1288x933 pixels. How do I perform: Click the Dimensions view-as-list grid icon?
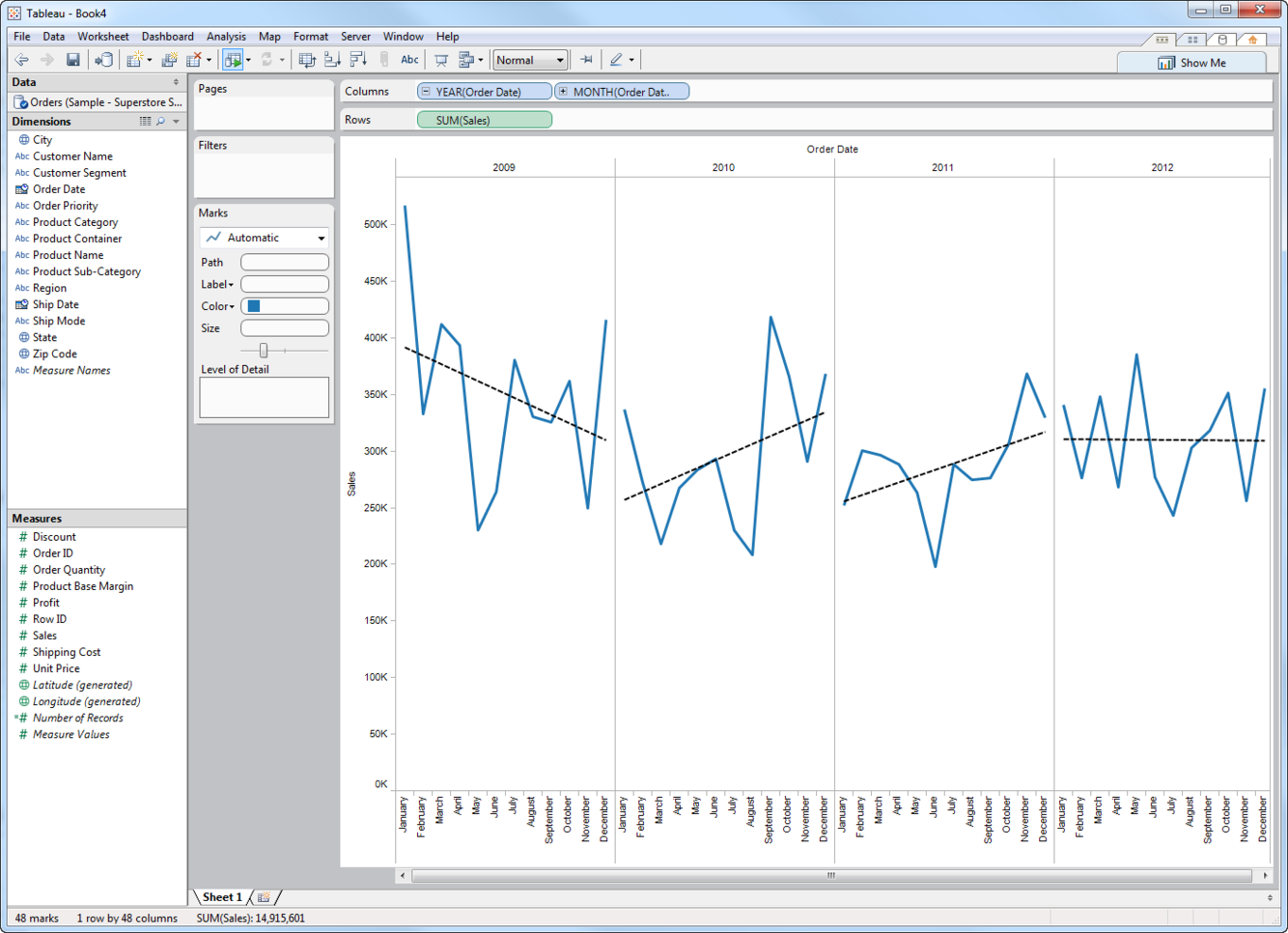145,122
